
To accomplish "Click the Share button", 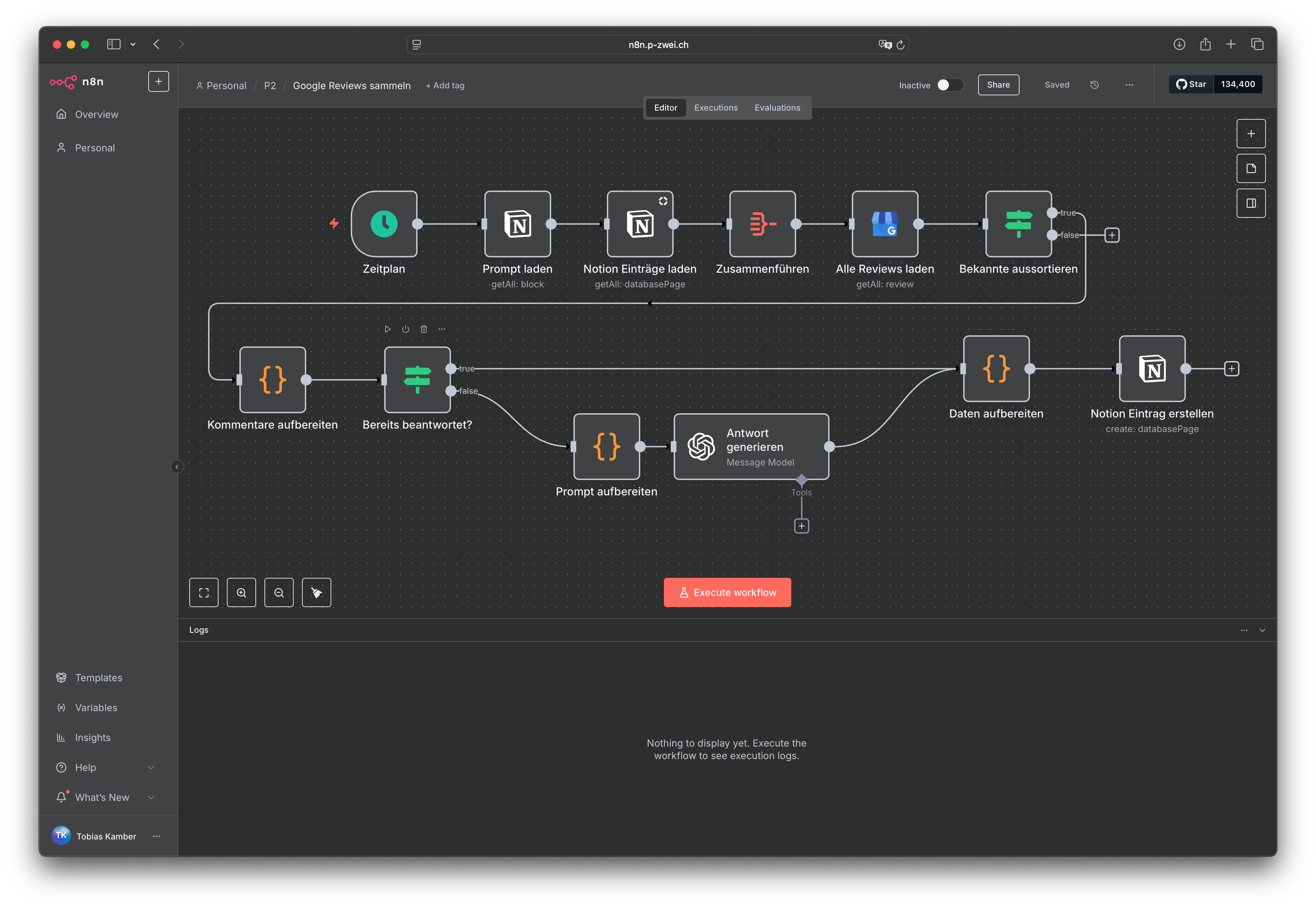I will (998, 85).
